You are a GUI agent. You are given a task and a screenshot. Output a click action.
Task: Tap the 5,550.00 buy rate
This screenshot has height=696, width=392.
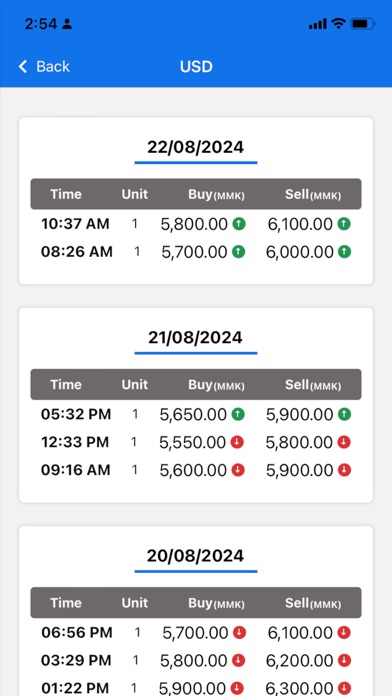193,443
